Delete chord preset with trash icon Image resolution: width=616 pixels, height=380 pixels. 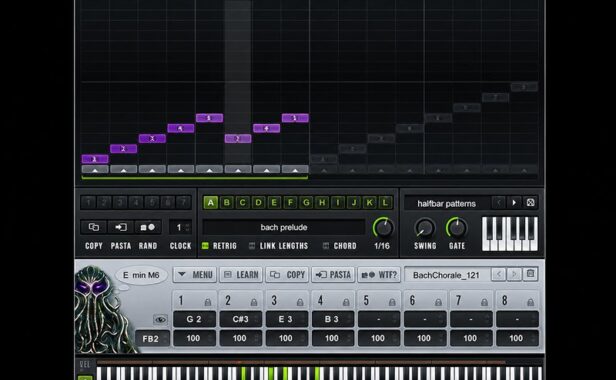click(x=530, y=274)
